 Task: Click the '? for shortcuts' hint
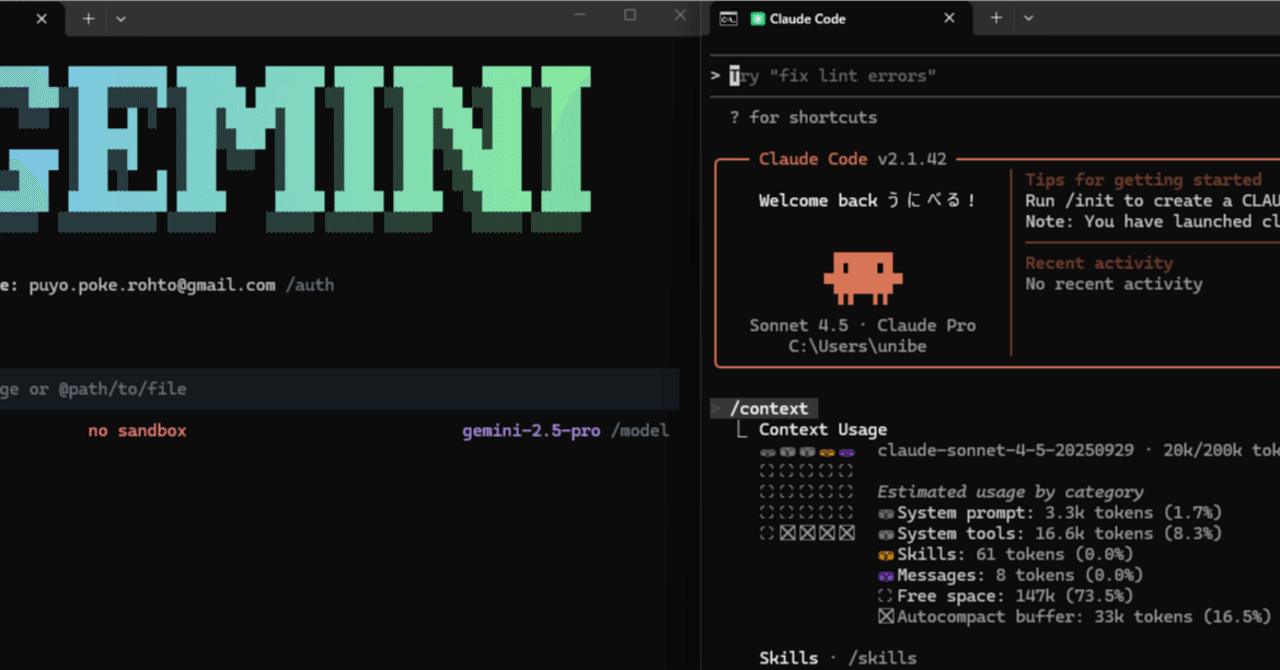803,117
